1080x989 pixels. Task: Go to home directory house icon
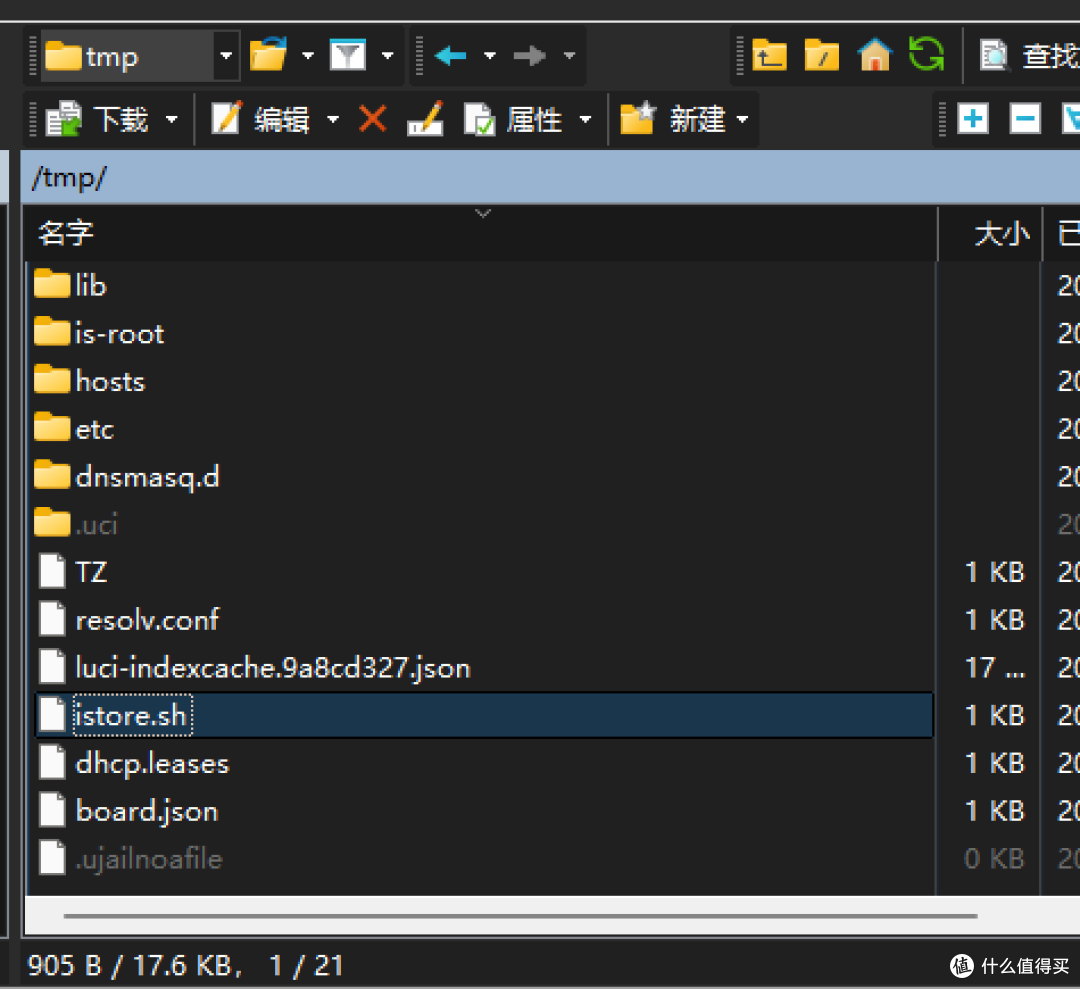pyautogui.click(x=875, y=56)
